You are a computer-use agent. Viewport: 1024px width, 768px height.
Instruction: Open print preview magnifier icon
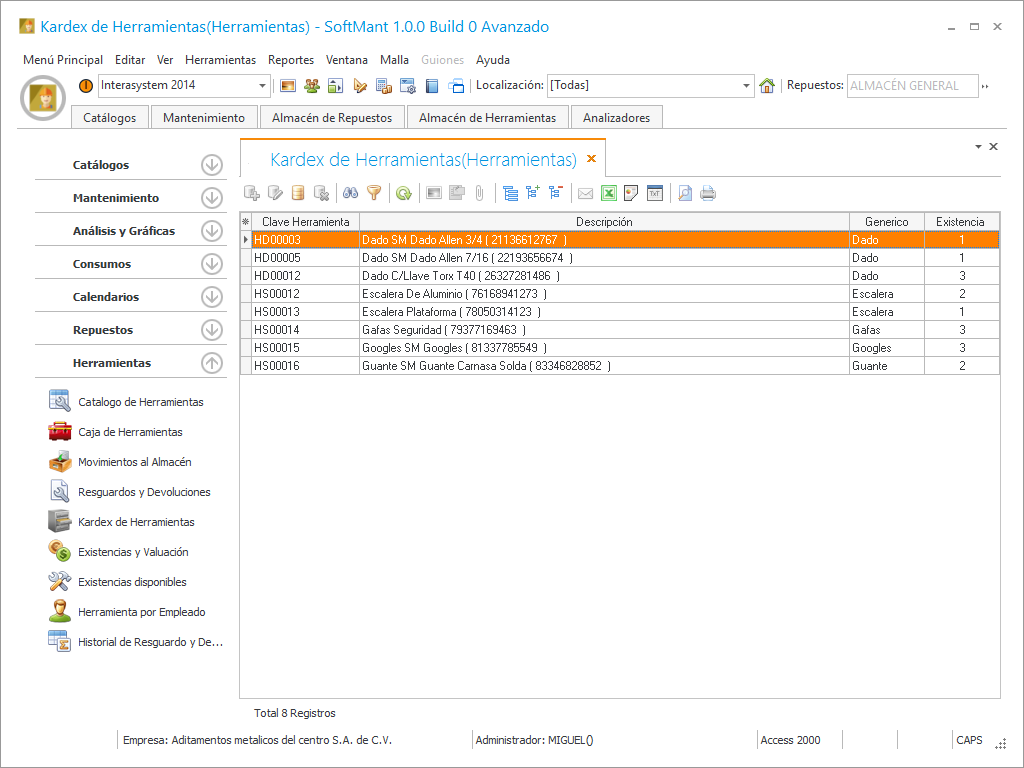tap(685, 194)
